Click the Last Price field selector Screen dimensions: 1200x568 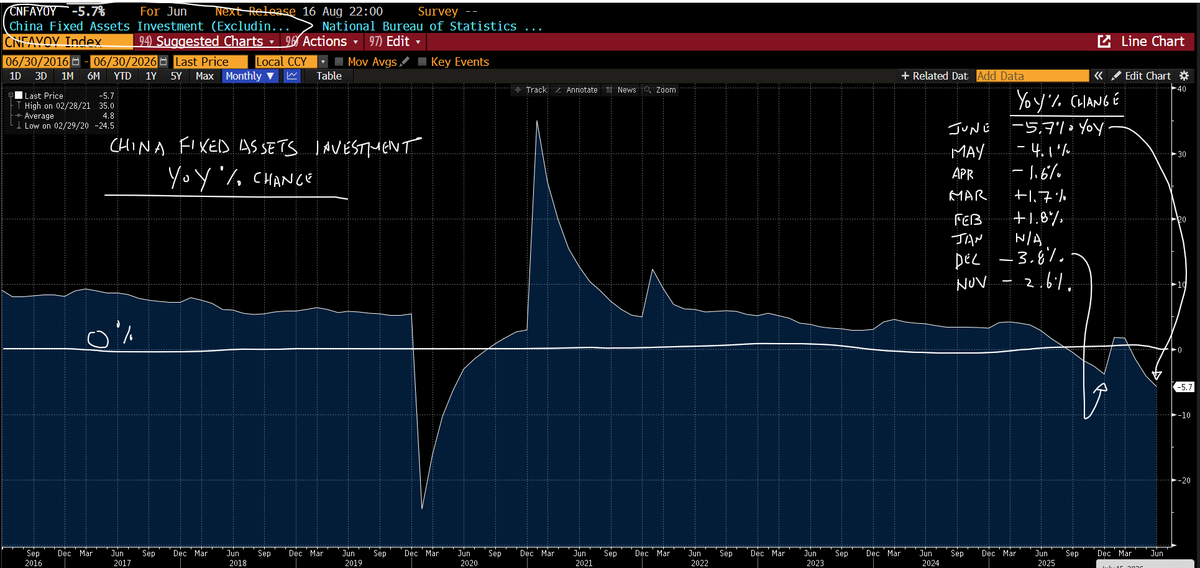[210, 62]
